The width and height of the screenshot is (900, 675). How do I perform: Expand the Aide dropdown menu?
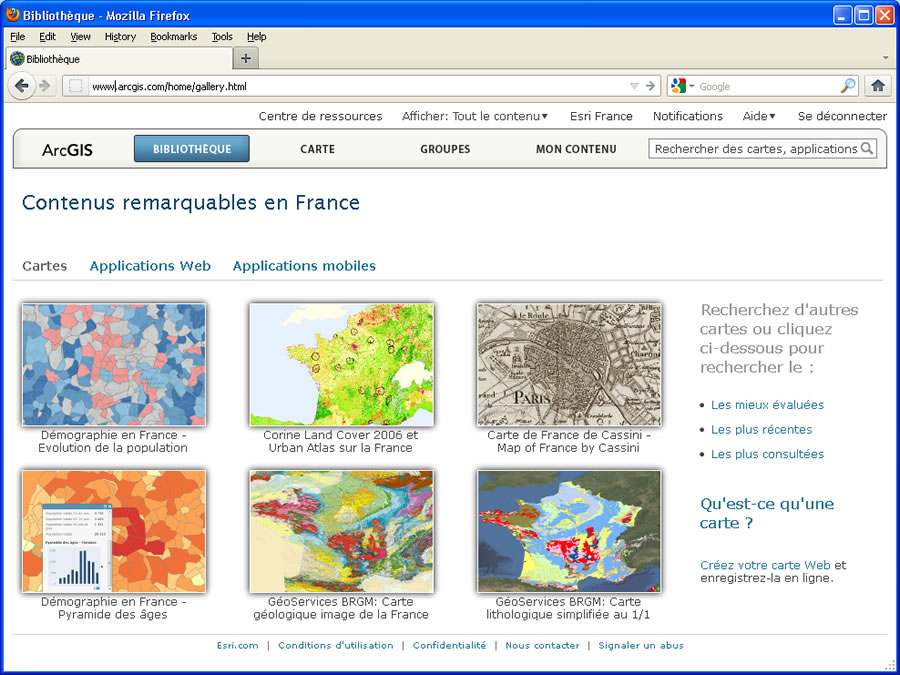click(758, 116)
